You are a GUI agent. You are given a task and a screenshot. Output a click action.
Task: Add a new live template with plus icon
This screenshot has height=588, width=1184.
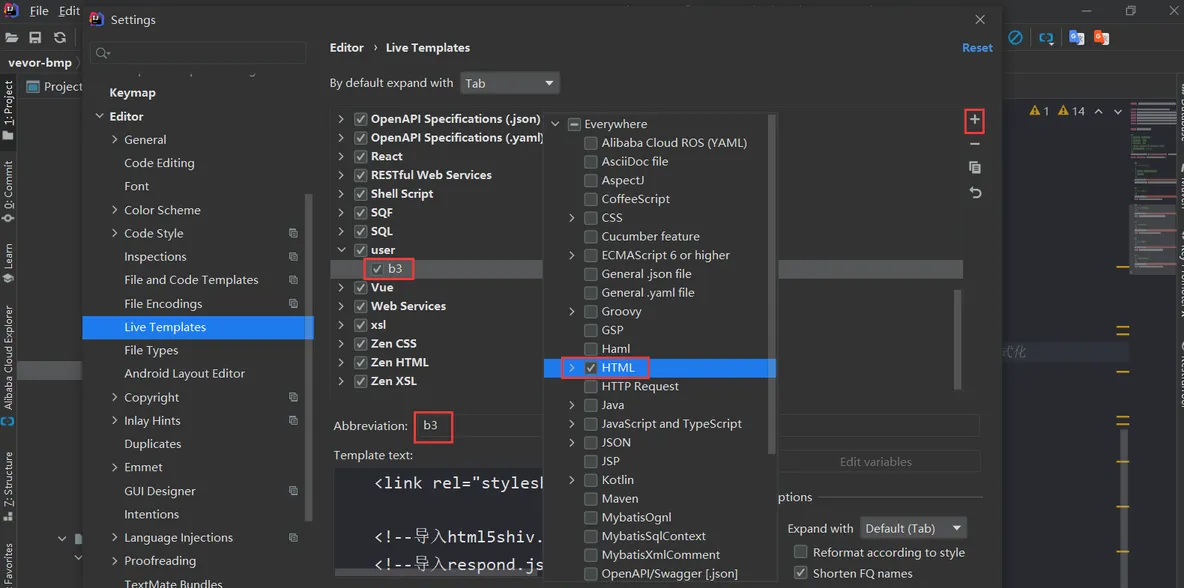tap(975, 119)
